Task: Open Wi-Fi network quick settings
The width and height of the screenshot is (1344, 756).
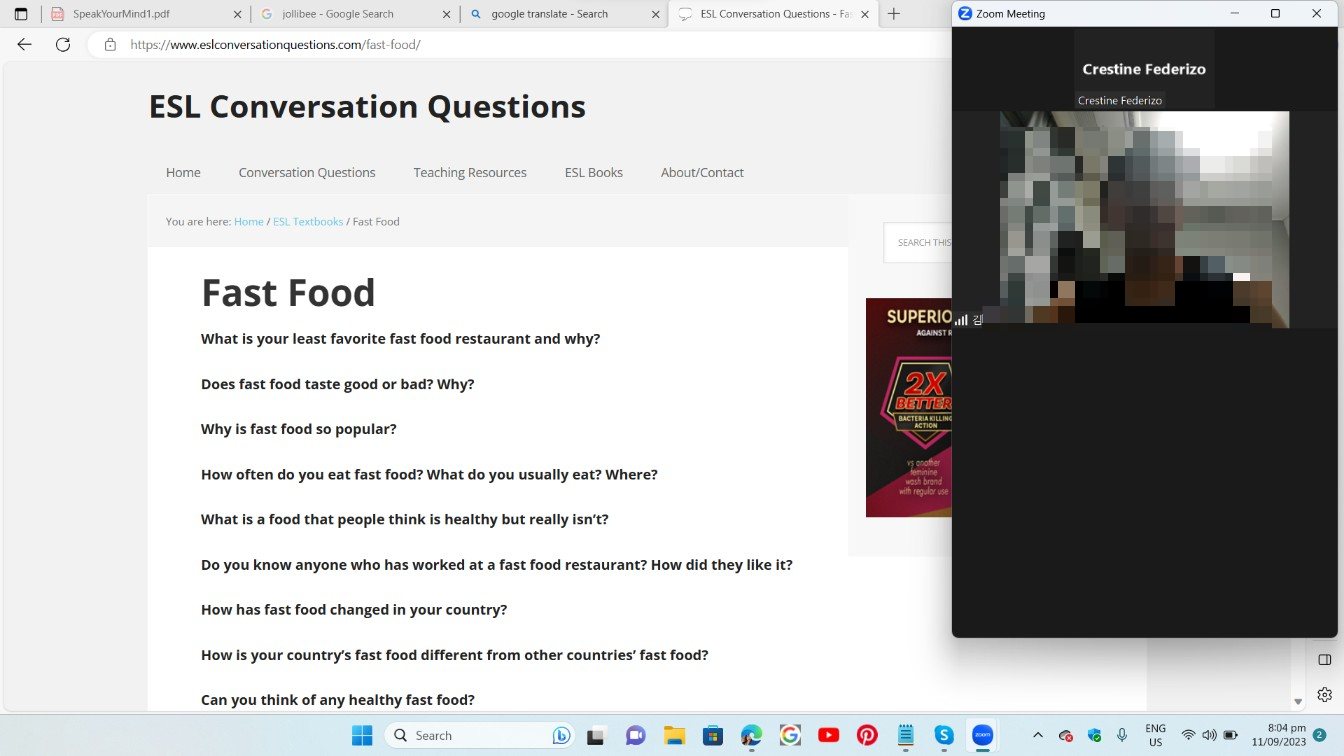Action: (x=1188, y=735)
